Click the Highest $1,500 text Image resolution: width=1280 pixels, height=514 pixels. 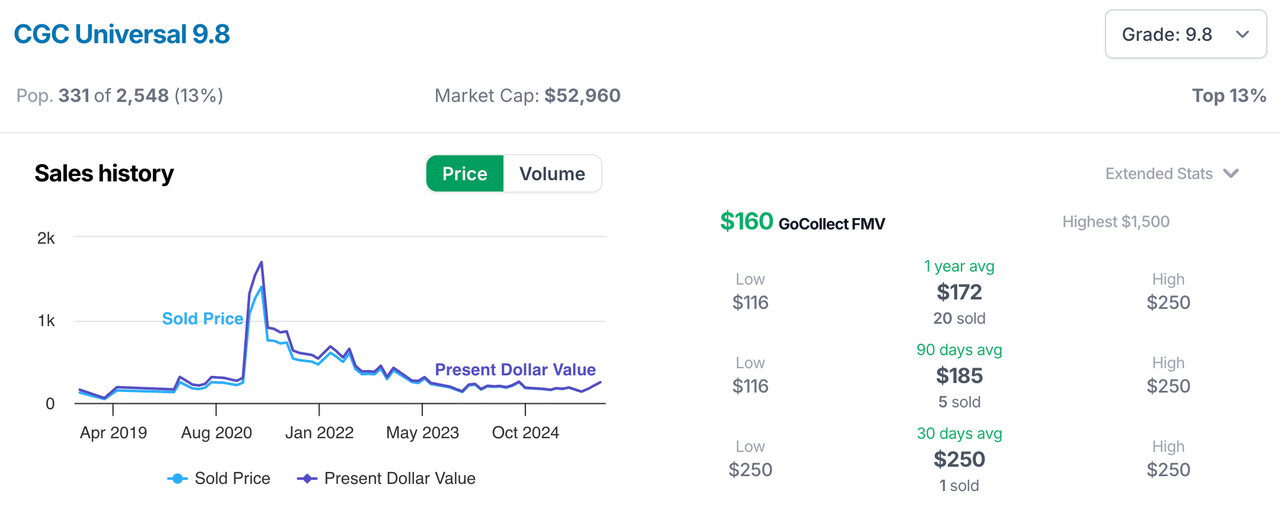click(x=1115, y=222)
